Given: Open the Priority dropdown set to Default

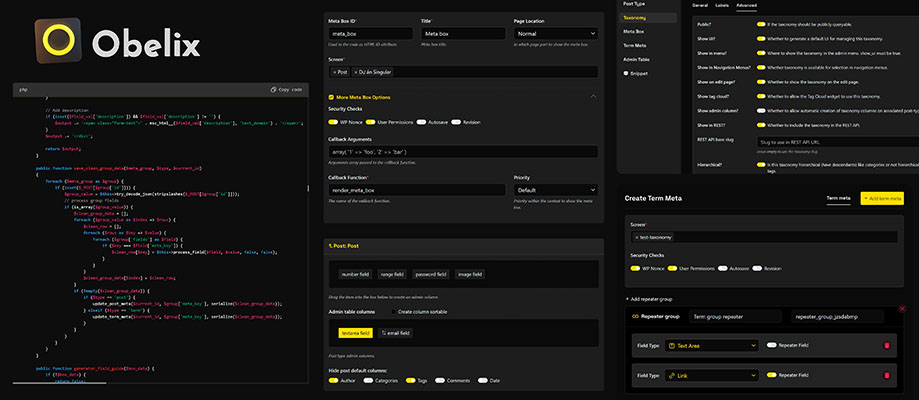Looking at the screenshot, I should click(554, 189).
